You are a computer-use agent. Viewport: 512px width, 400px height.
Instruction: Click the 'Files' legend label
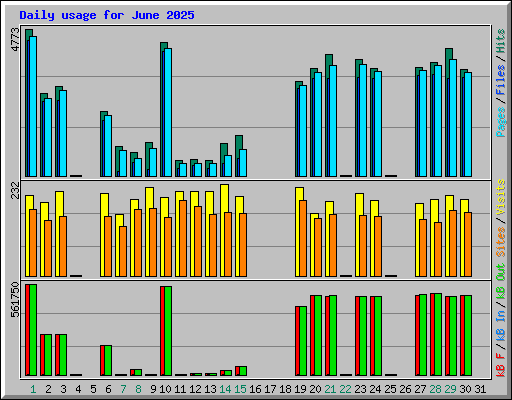pos(501,80)
